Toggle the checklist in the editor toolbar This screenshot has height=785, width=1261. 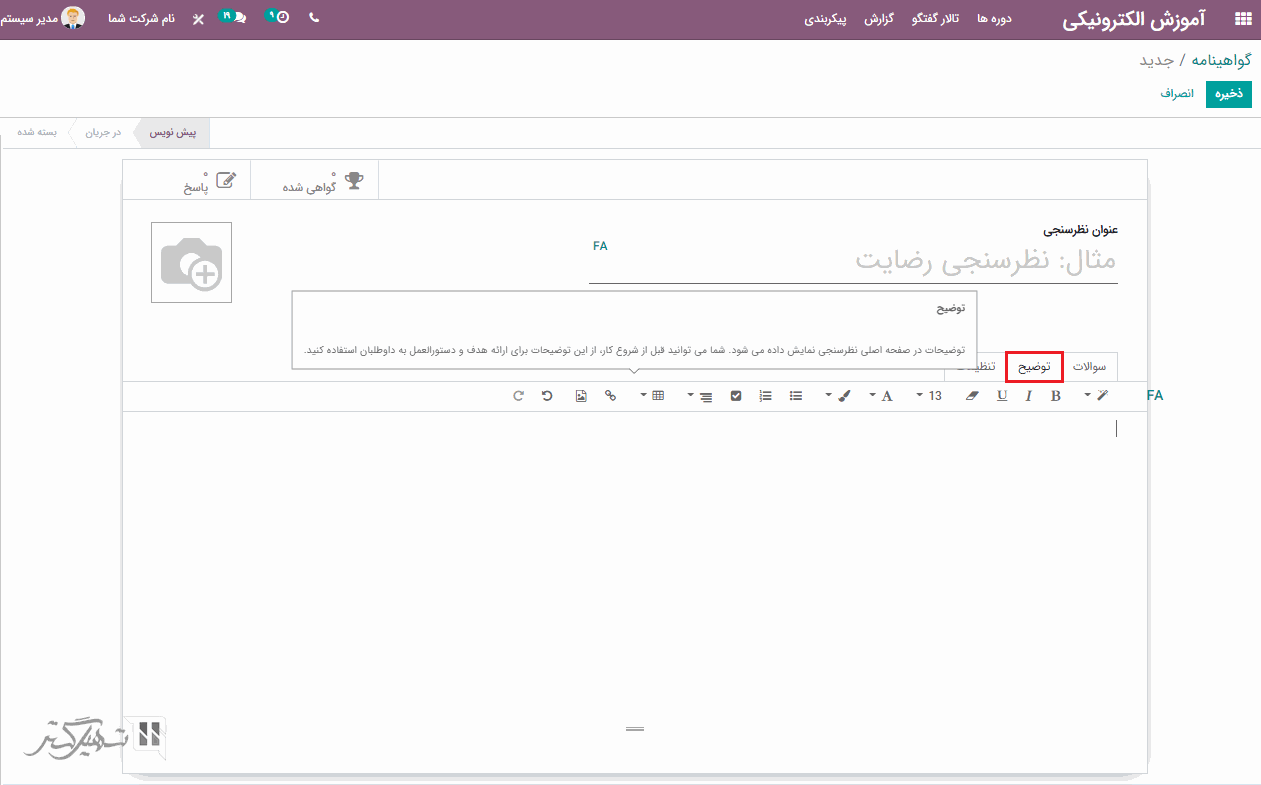pyautogui.click(x=736, y=396)
